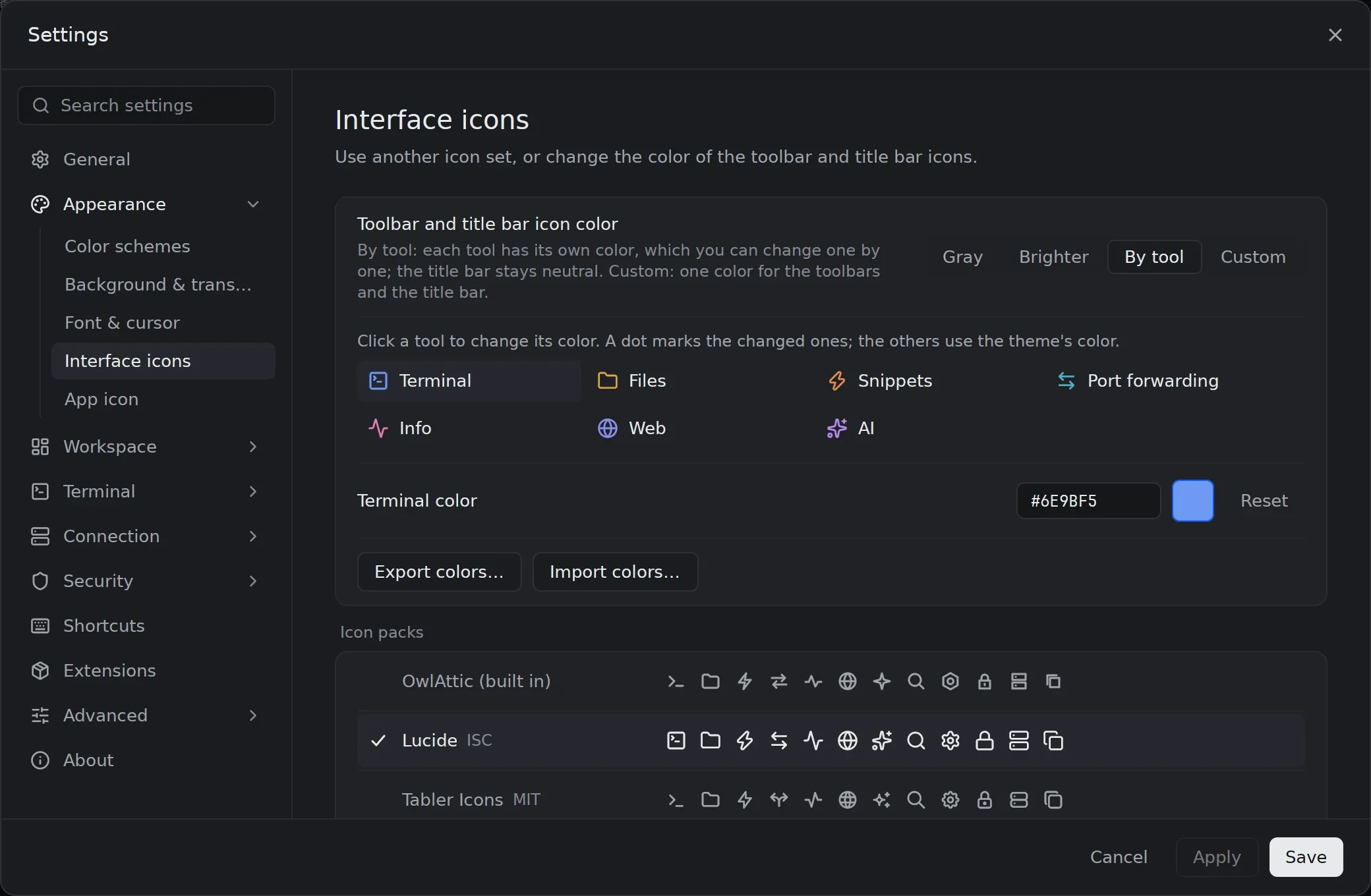This screenshot has height=896, width=1371.
Task: Set icon color mode to Gray
Action: click(x=962, y=257)
